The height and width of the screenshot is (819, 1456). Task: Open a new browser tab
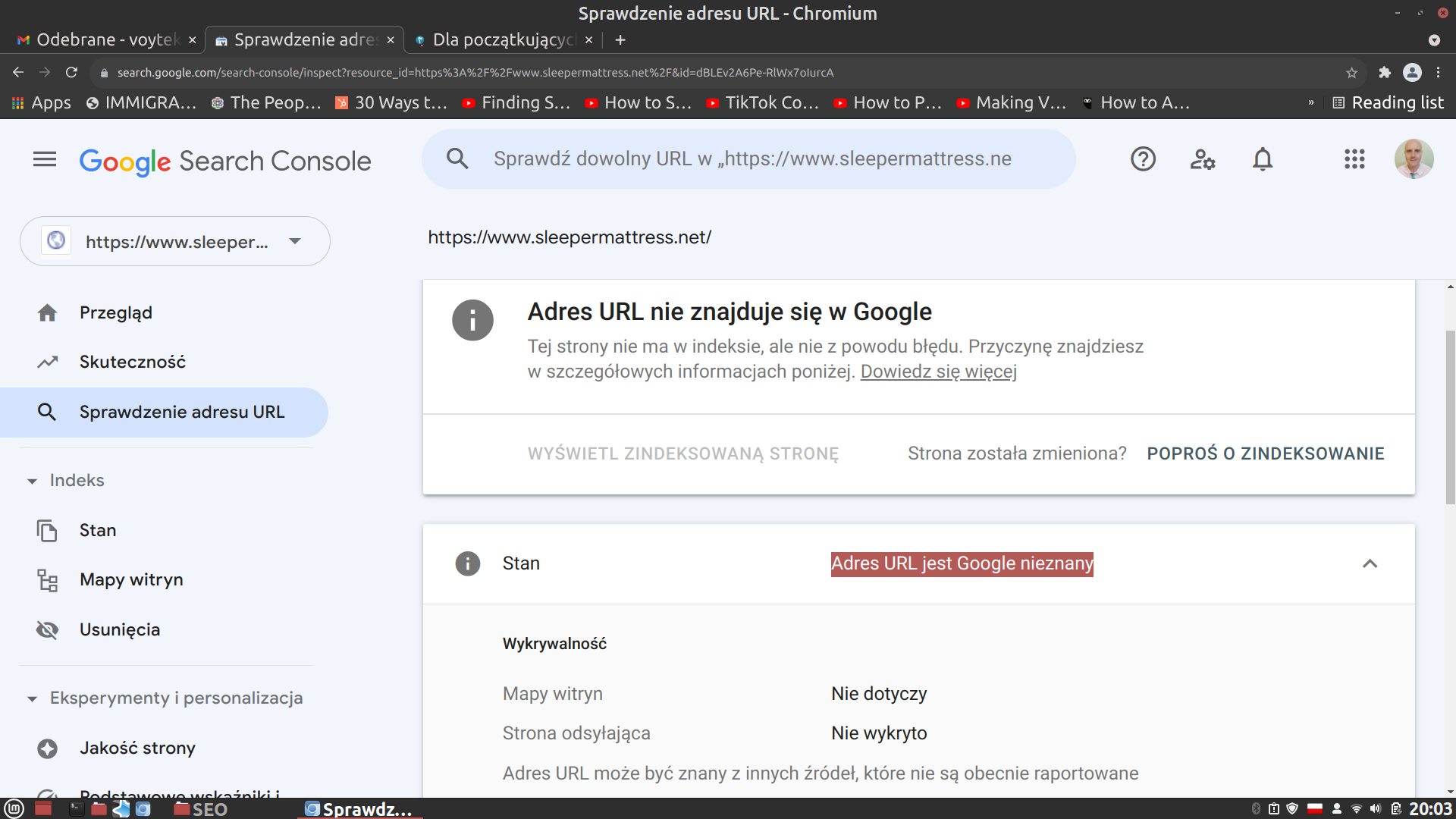[x=620, y=39]
